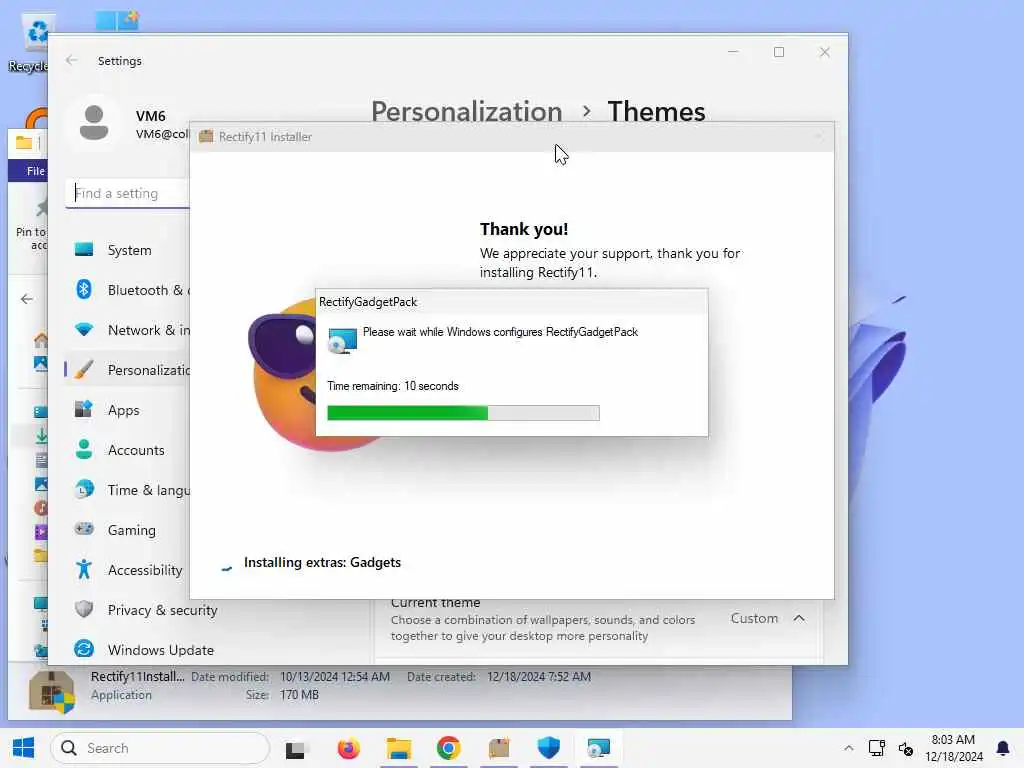
Task: Click 'Please wait while Windows configures RectifyGadgetPack'
Action: tap(500, 332)
